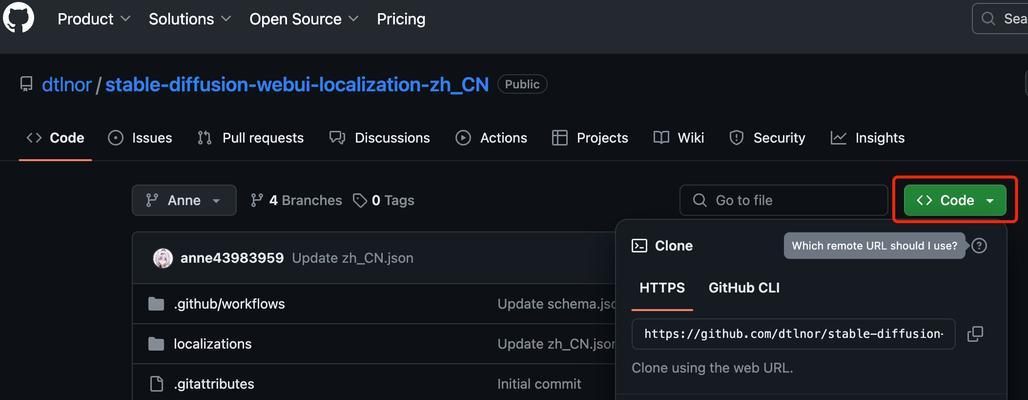Image resolution: width=1028 pixels, height=400 pixels.
Task: Open the Insights tab
Action: tap(867, 138)
